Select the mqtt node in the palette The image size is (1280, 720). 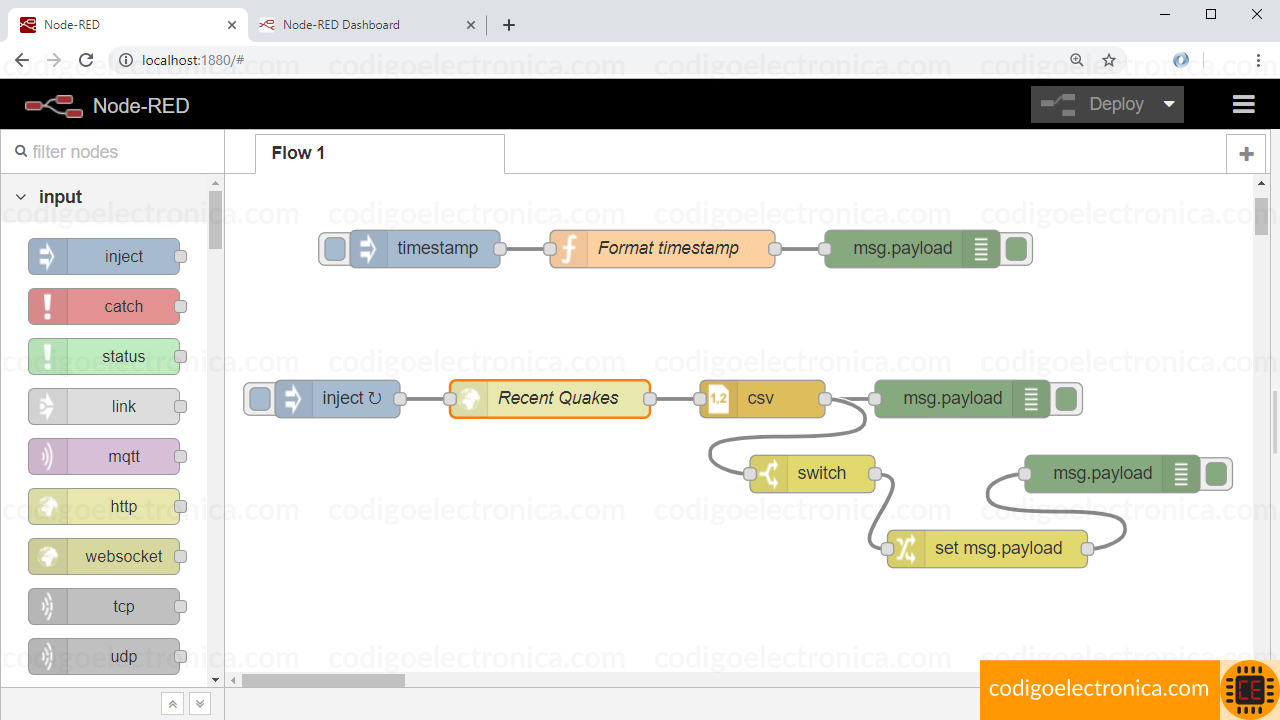(x=104, y=457)
